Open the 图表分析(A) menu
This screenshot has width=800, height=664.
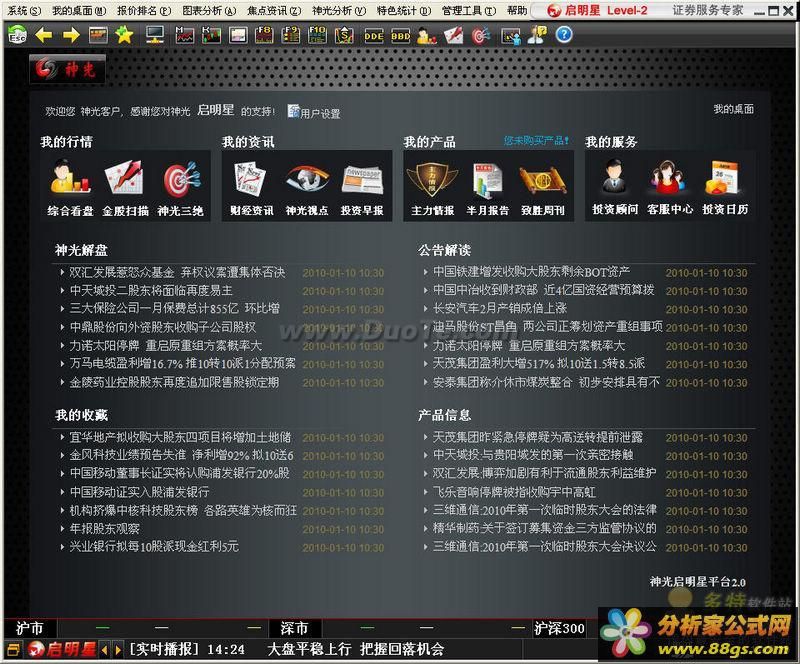(209, 10)
